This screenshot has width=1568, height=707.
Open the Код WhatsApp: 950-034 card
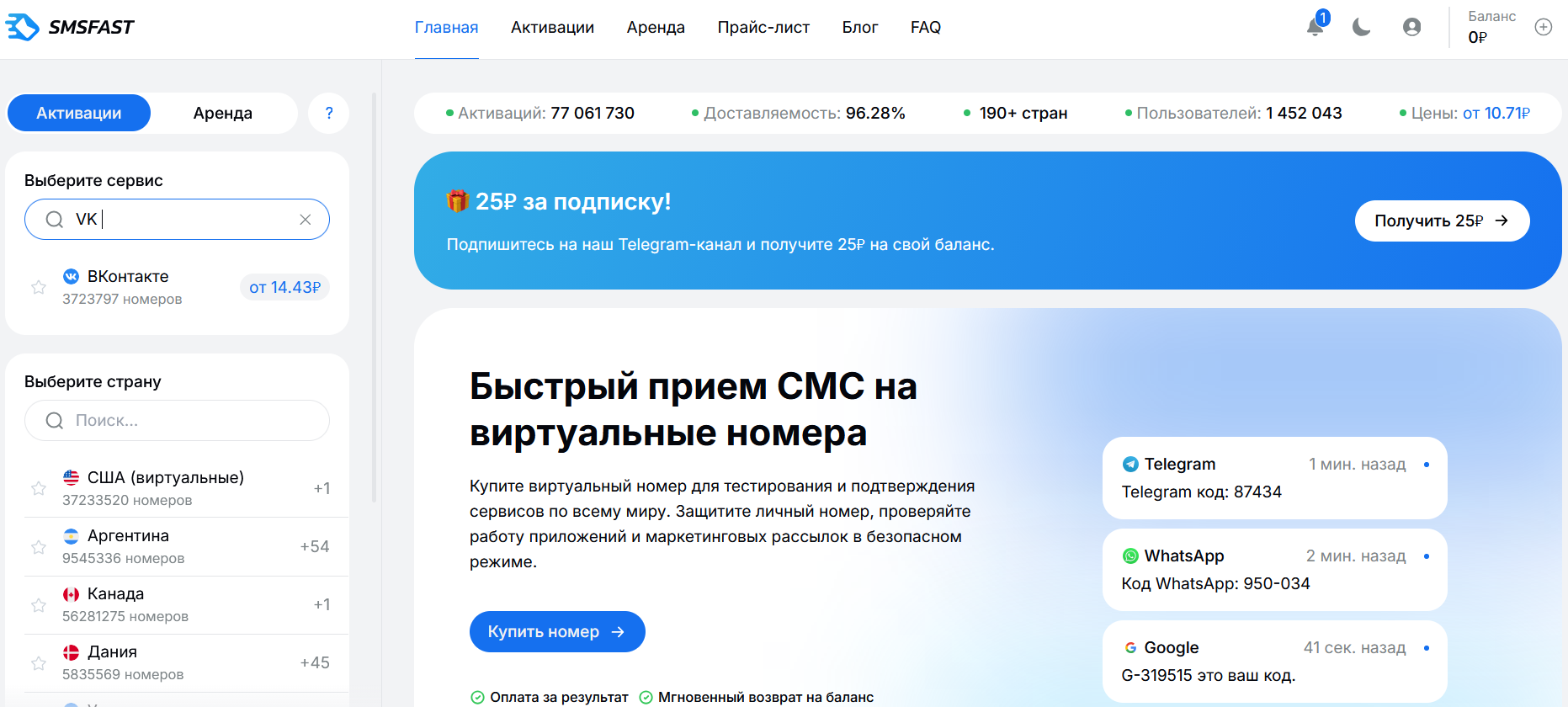click(x=1274, y=570)
